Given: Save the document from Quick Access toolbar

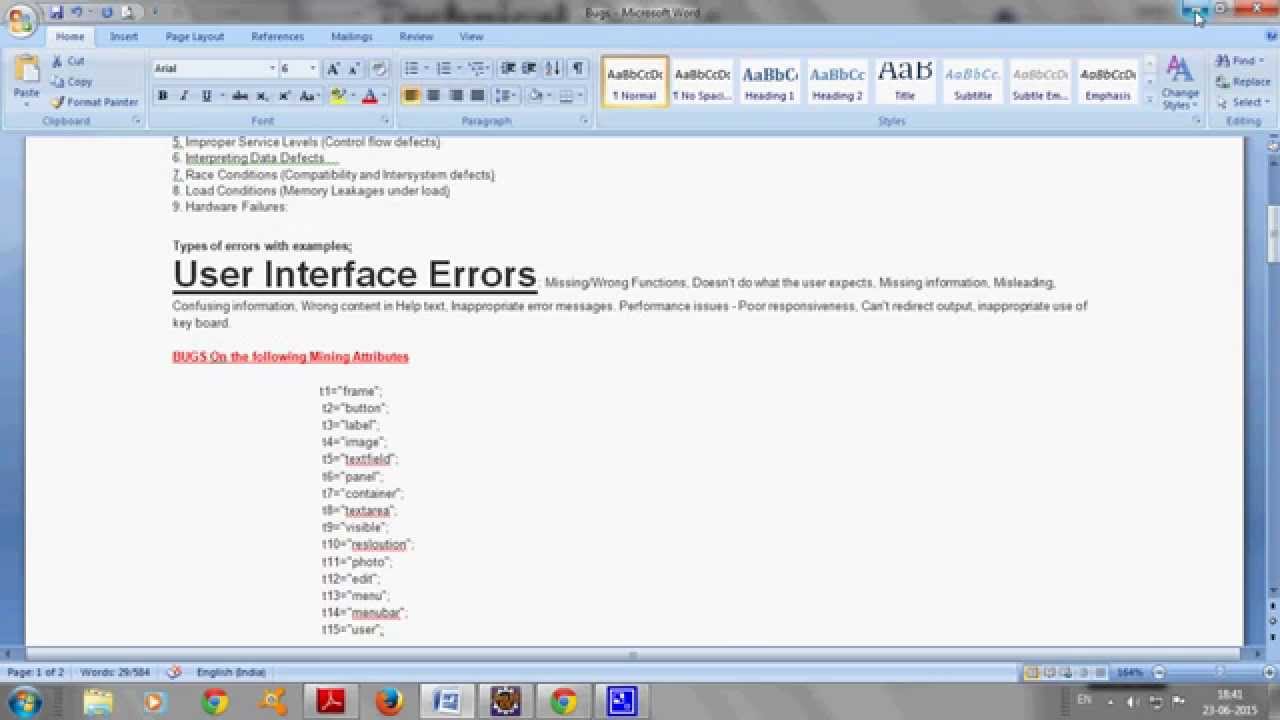Looking at the screenshot, I should 57,12.
